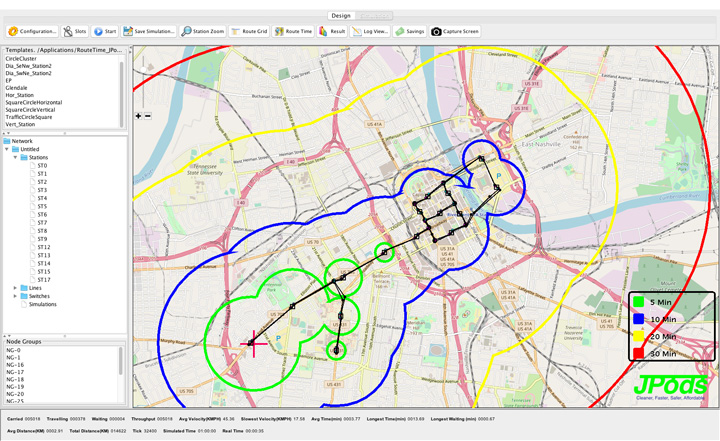The image size is (720, 441).
Task: Open the Configuration dialog
Action: pyautogui.click(x=32, y=32)
